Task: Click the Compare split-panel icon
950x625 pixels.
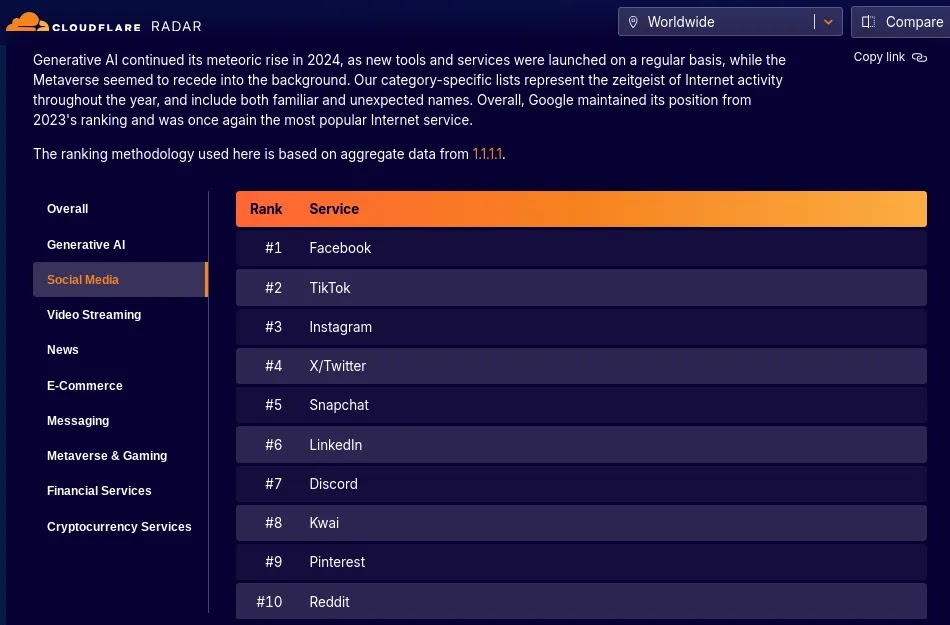Action: (868, 22)
